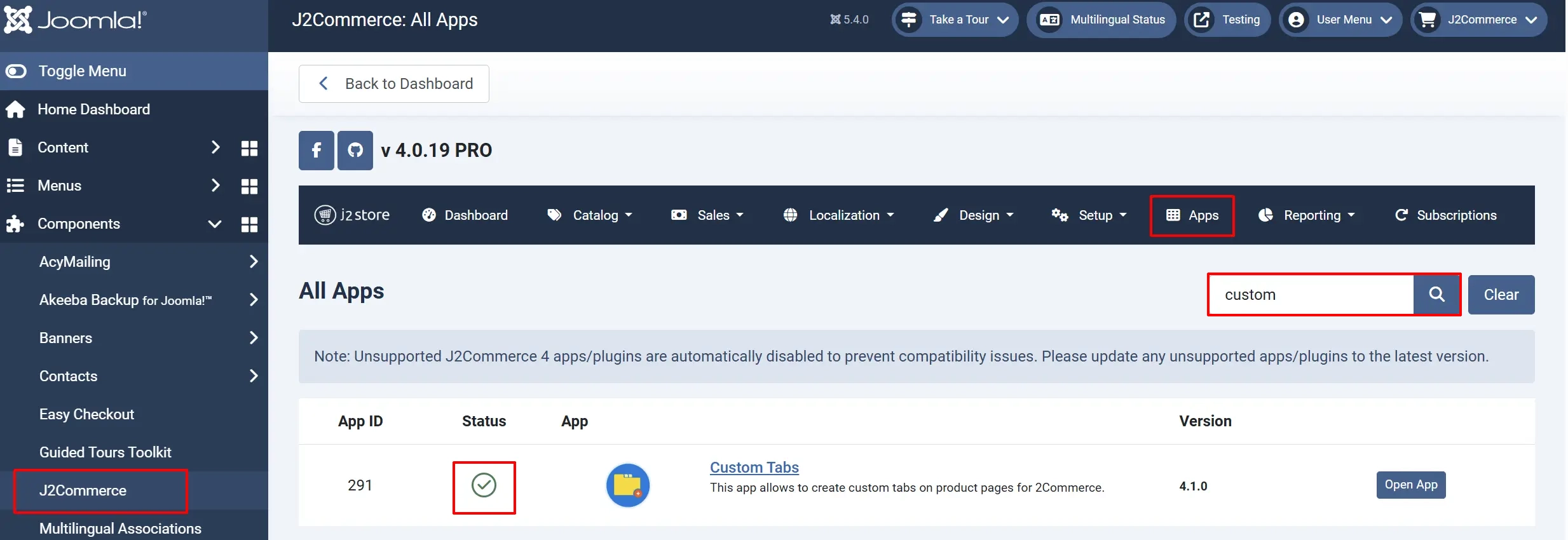Expand Contacts submenu arrow
Viewport: 1568px width, 540px height.
click(254, 376)
